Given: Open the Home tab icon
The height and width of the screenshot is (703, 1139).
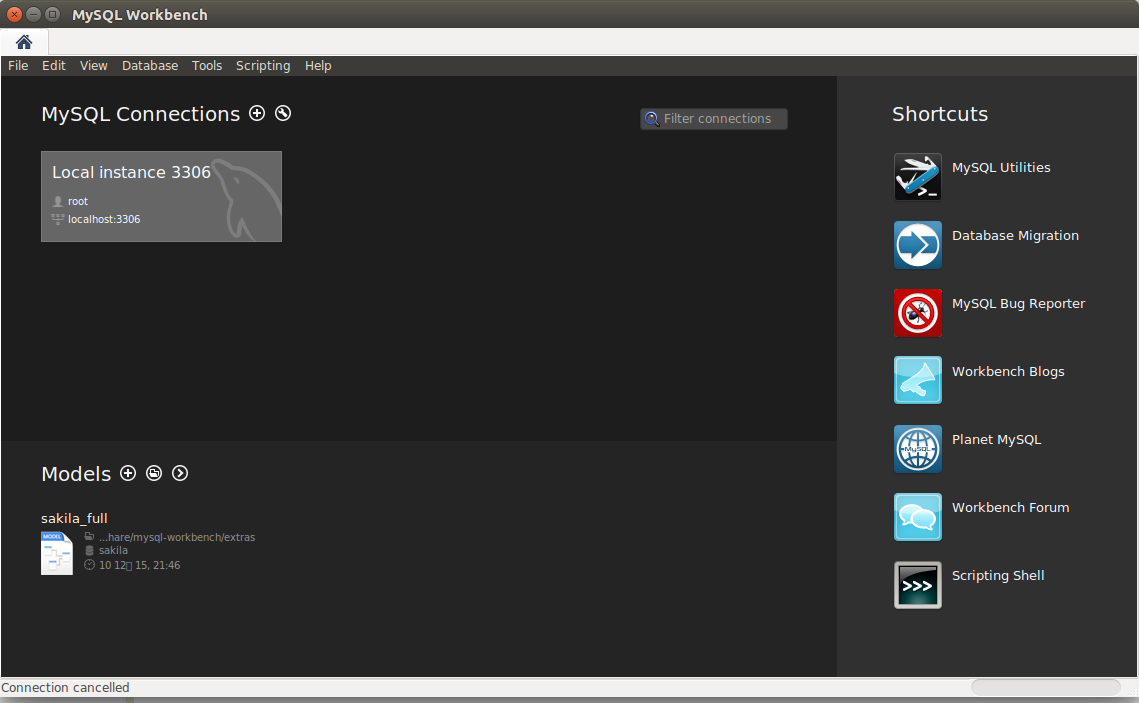Looking at the screenshot, I should coord(24,42).
